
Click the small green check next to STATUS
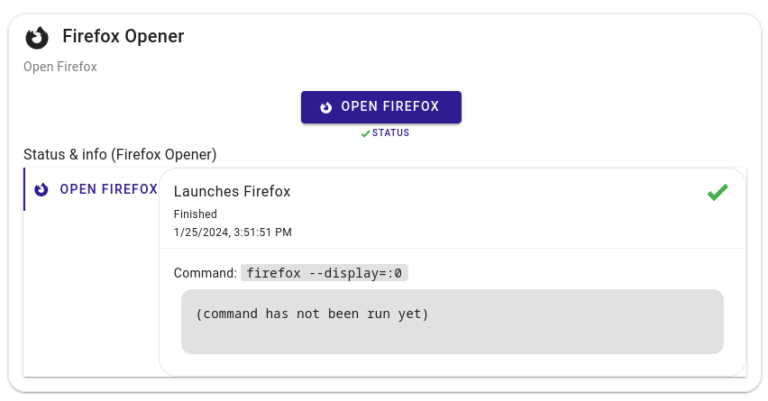[x=365, y=134]
